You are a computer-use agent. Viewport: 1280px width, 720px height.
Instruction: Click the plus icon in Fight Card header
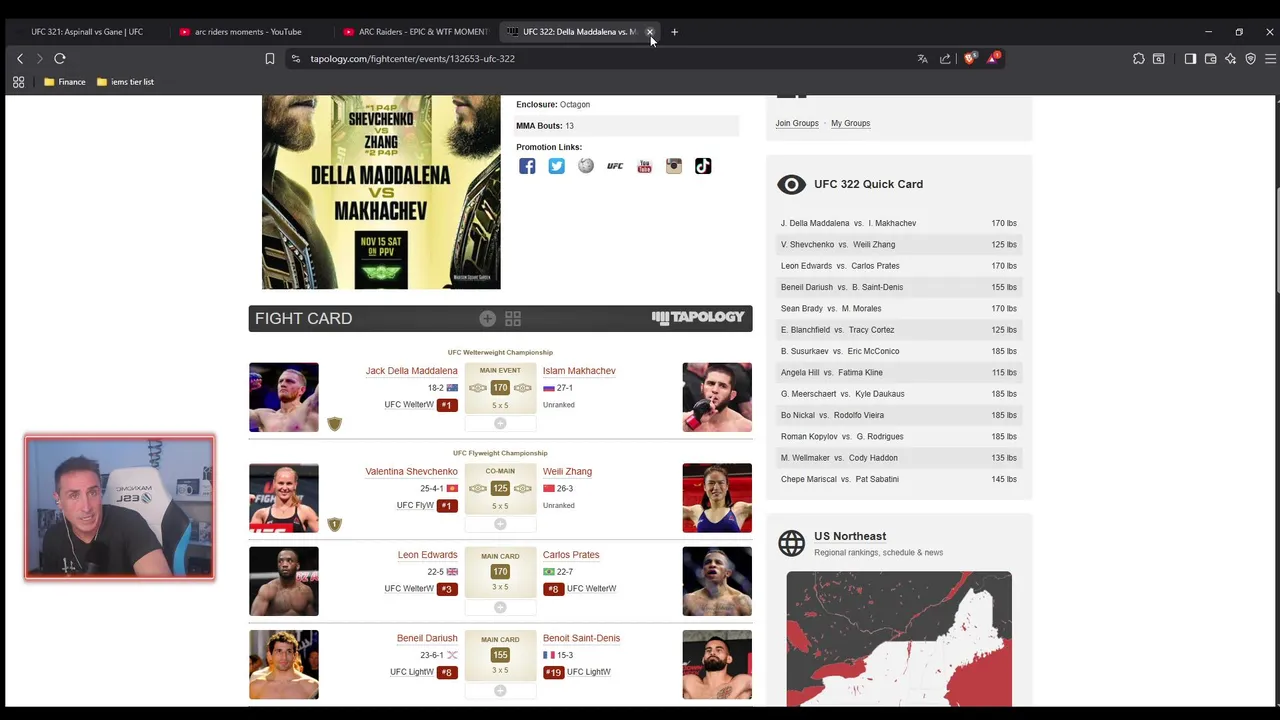487,318
